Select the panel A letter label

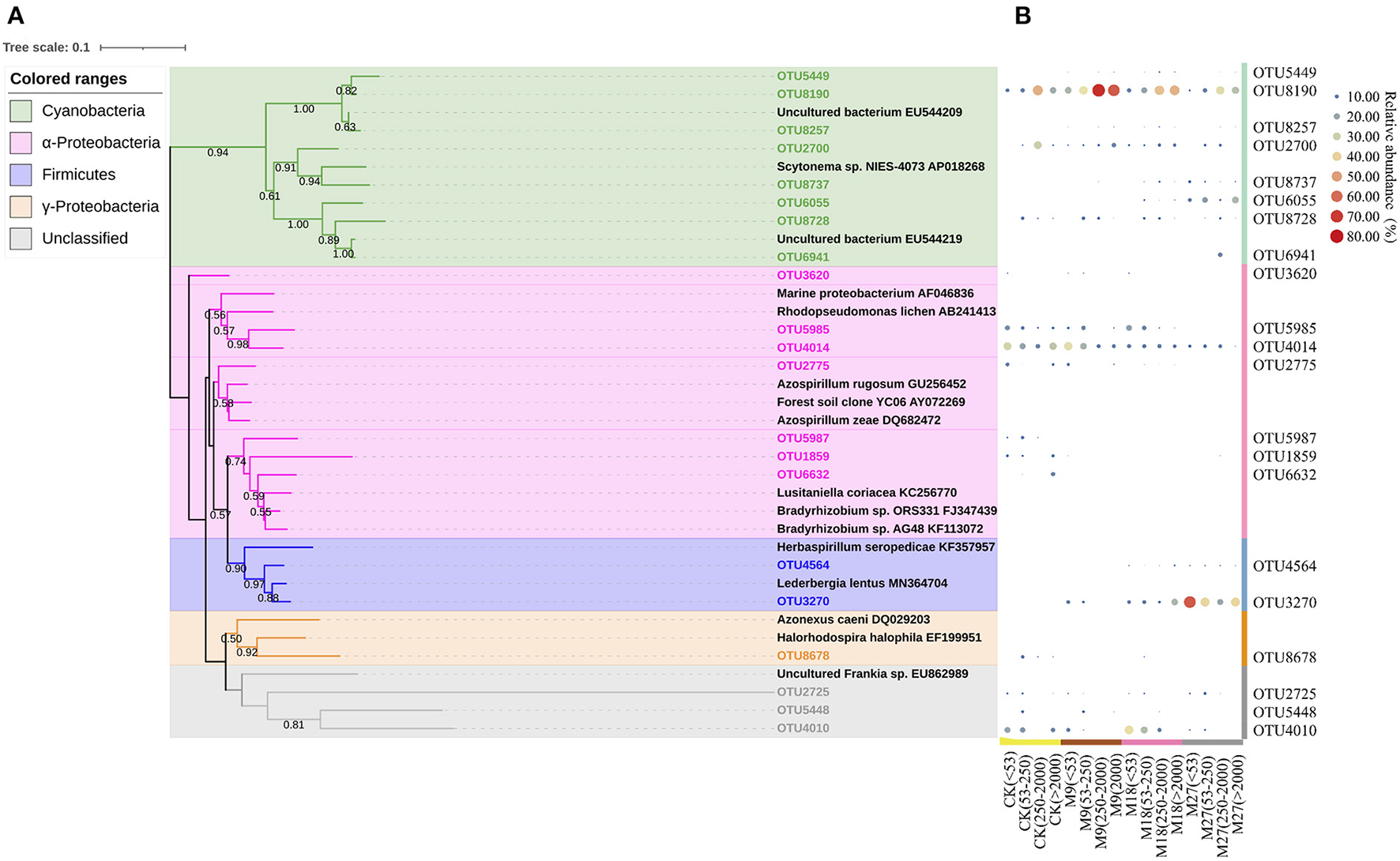tap(15, 15)
